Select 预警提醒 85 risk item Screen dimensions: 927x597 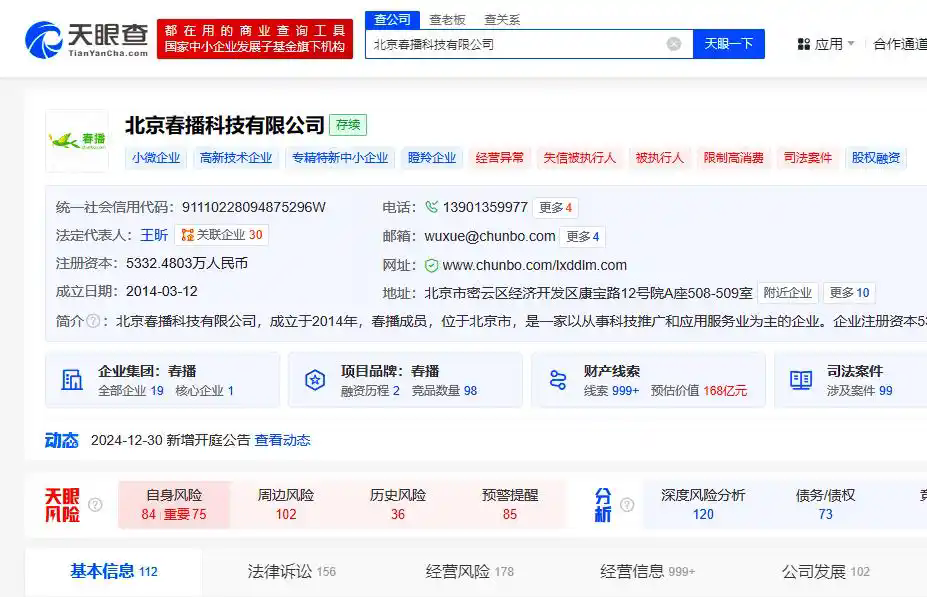point(510,504)
